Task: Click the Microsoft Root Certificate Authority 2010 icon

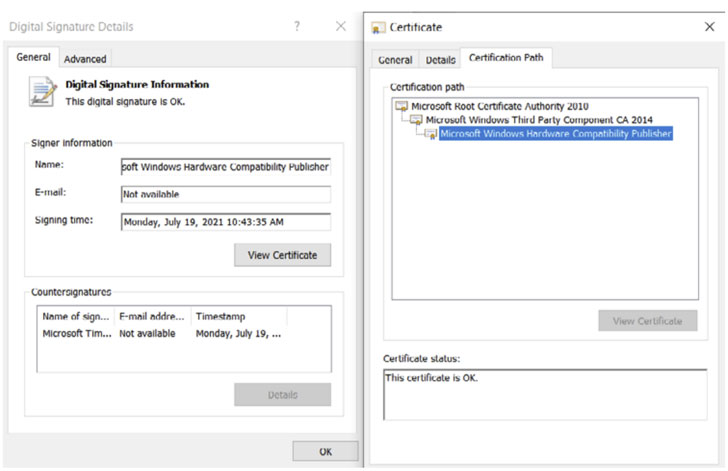Action: (x=401, y=106)
